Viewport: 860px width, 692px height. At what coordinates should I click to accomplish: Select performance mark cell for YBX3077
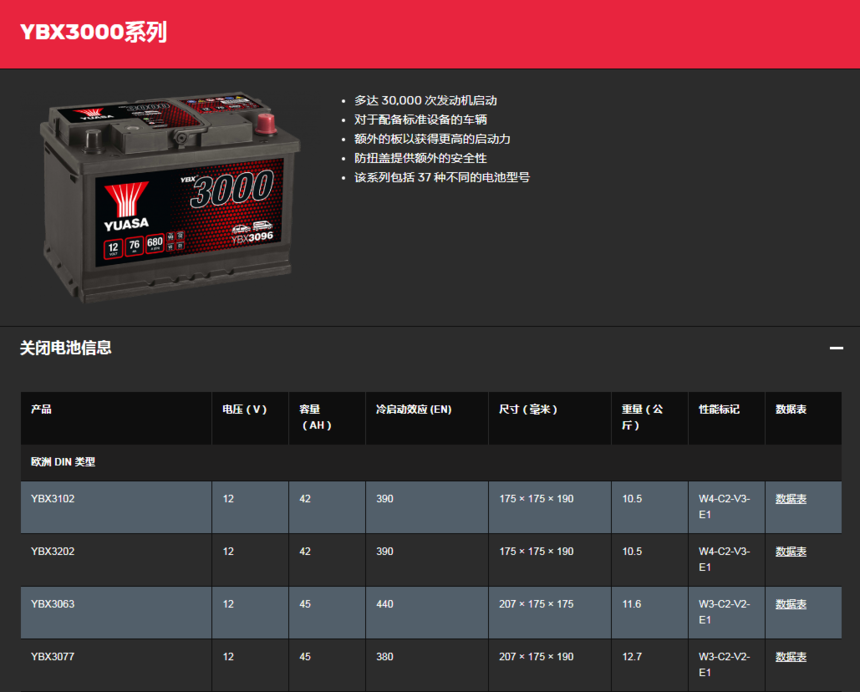[726, 665]
